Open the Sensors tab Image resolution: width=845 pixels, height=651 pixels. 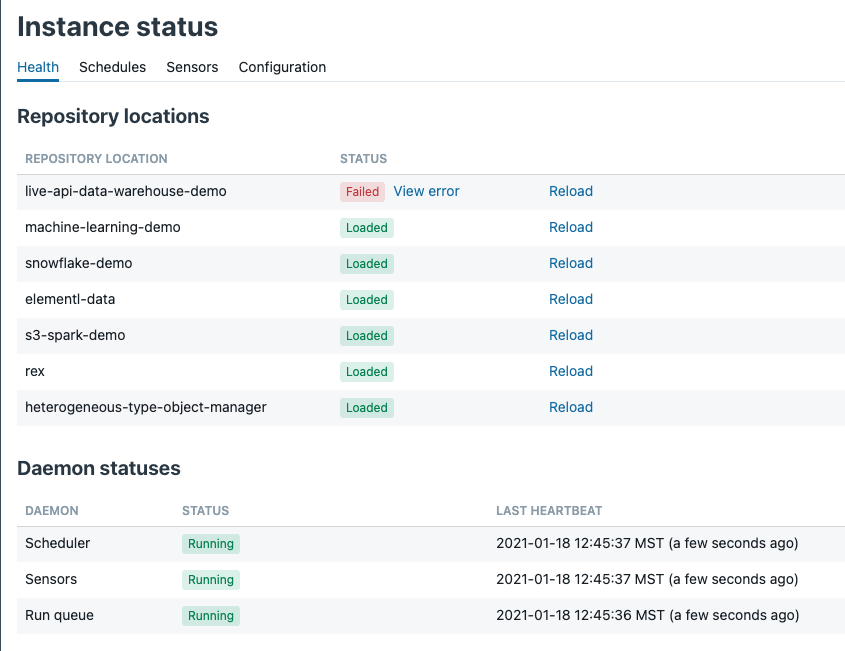pyautogui.click(x=192, y=67)
